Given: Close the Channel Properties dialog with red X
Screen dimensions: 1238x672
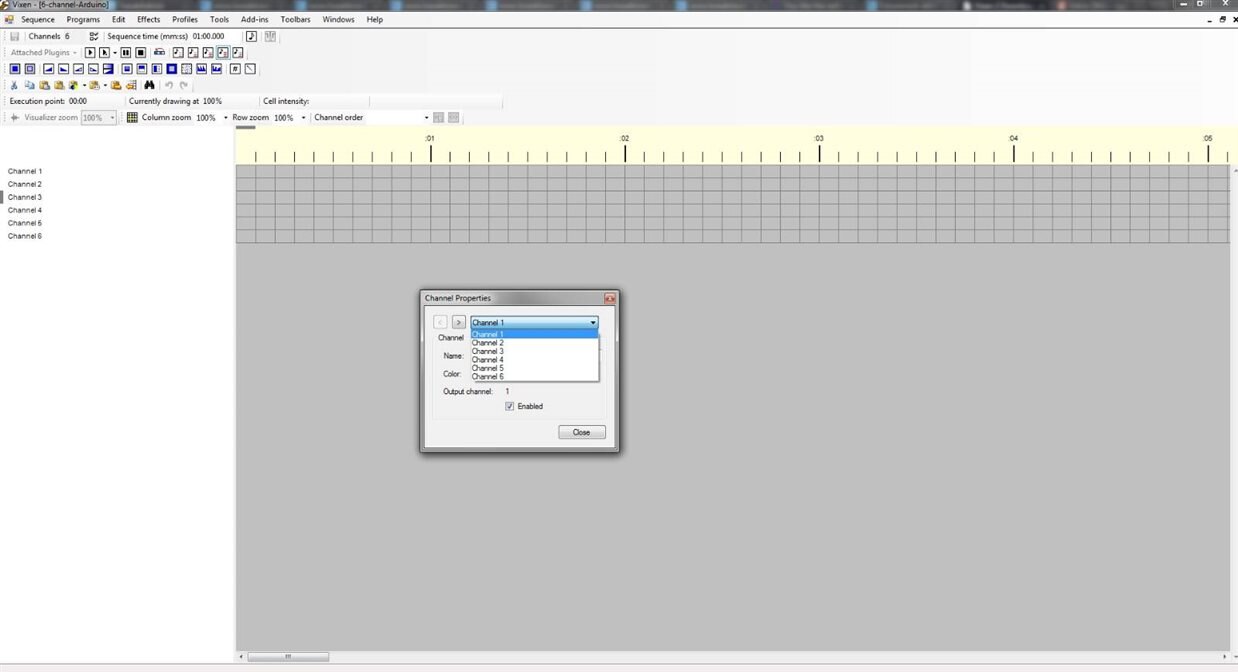Looking at the screenshot, I should (x=610, y=298).
